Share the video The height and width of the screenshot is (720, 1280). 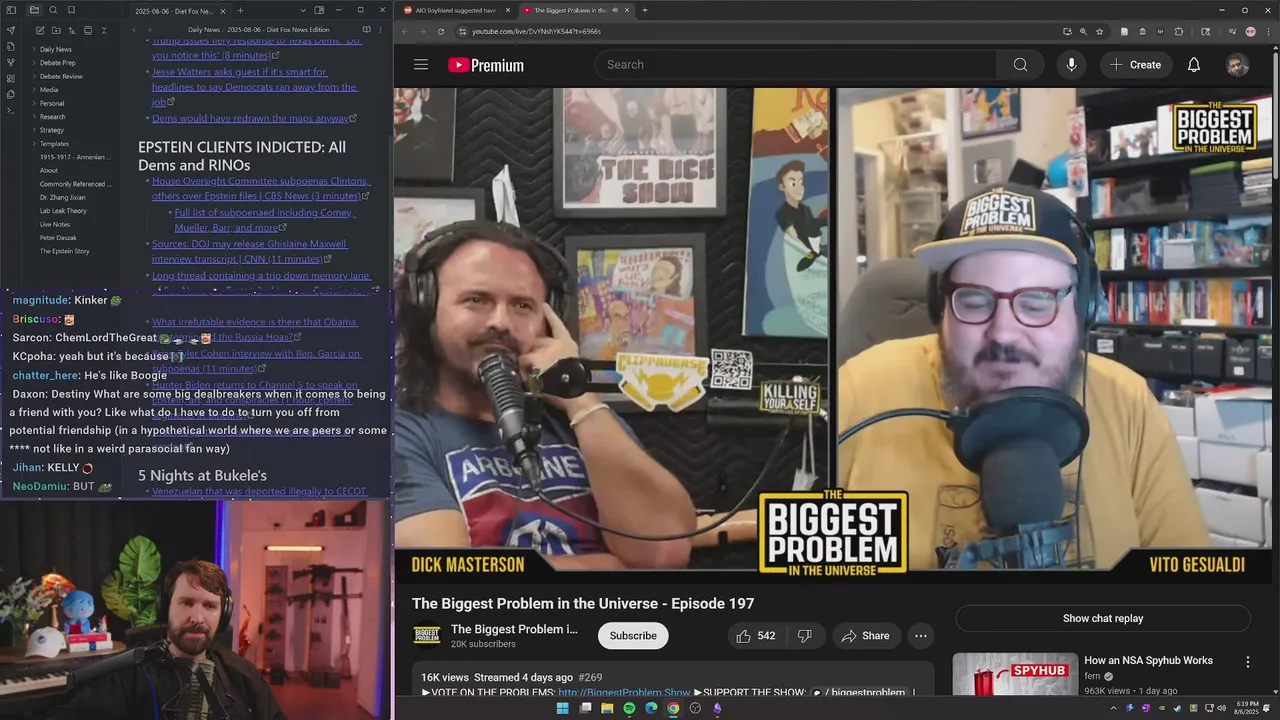tap(866, 636)
